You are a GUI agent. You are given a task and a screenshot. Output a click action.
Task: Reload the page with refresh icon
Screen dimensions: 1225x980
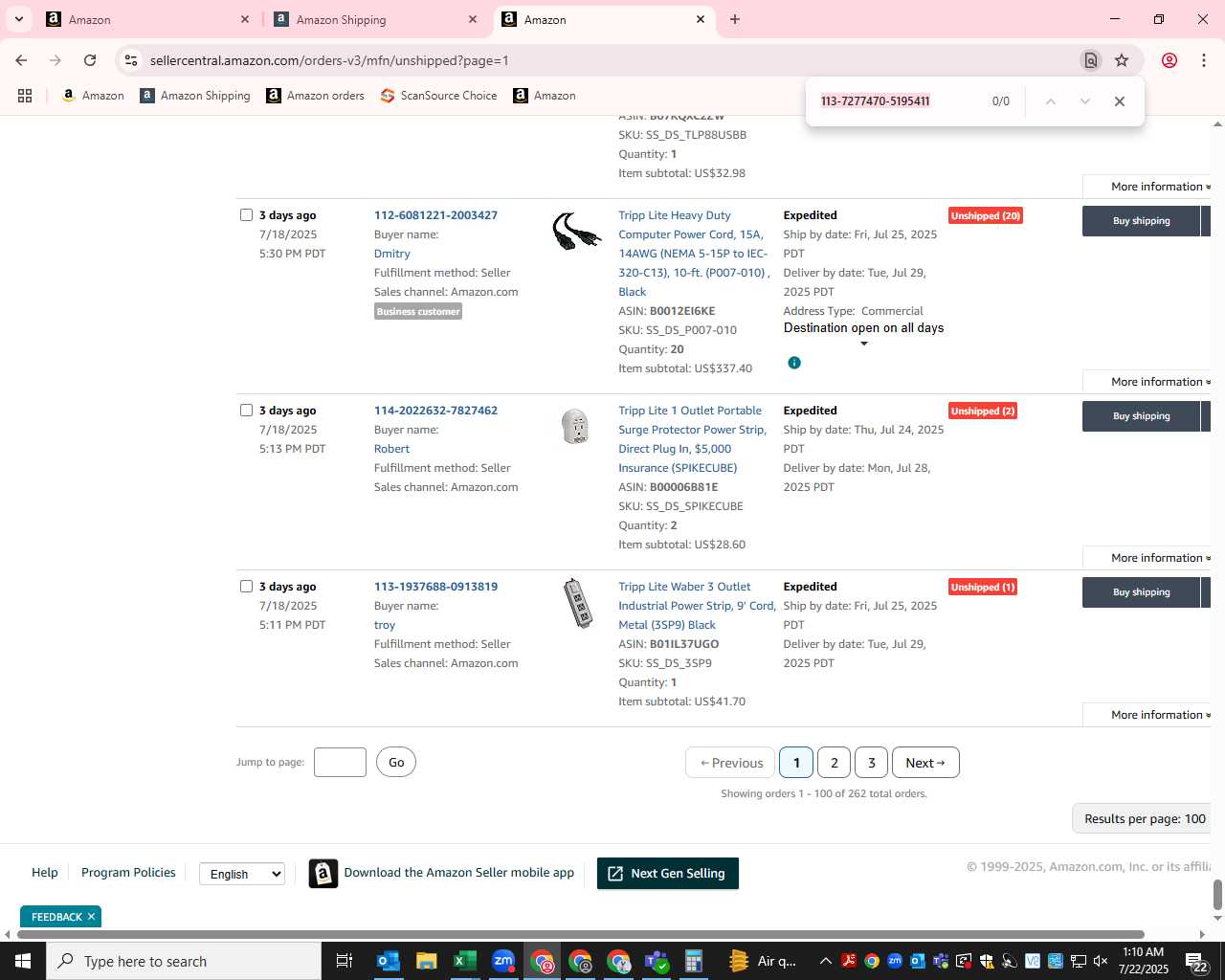[90, 60]
